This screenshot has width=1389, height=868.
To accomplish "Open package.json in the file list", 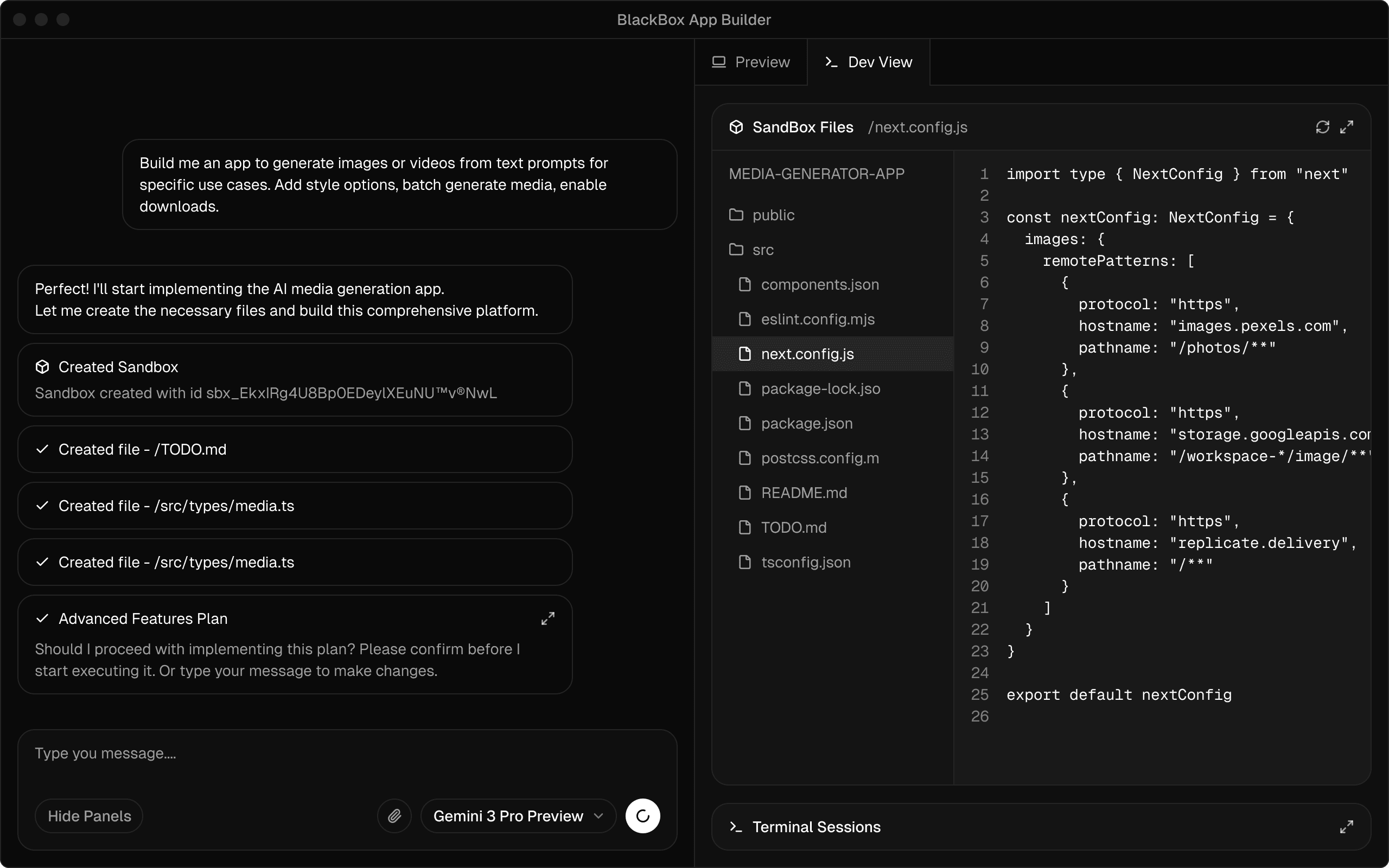I will [x=806, y=424].
